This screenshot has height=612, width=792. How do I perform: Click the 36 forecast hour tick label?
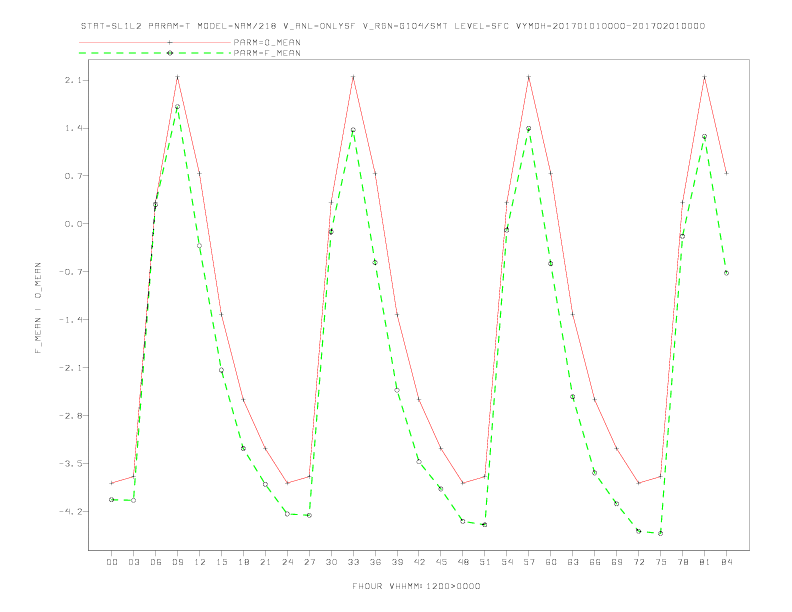point(375,562)
